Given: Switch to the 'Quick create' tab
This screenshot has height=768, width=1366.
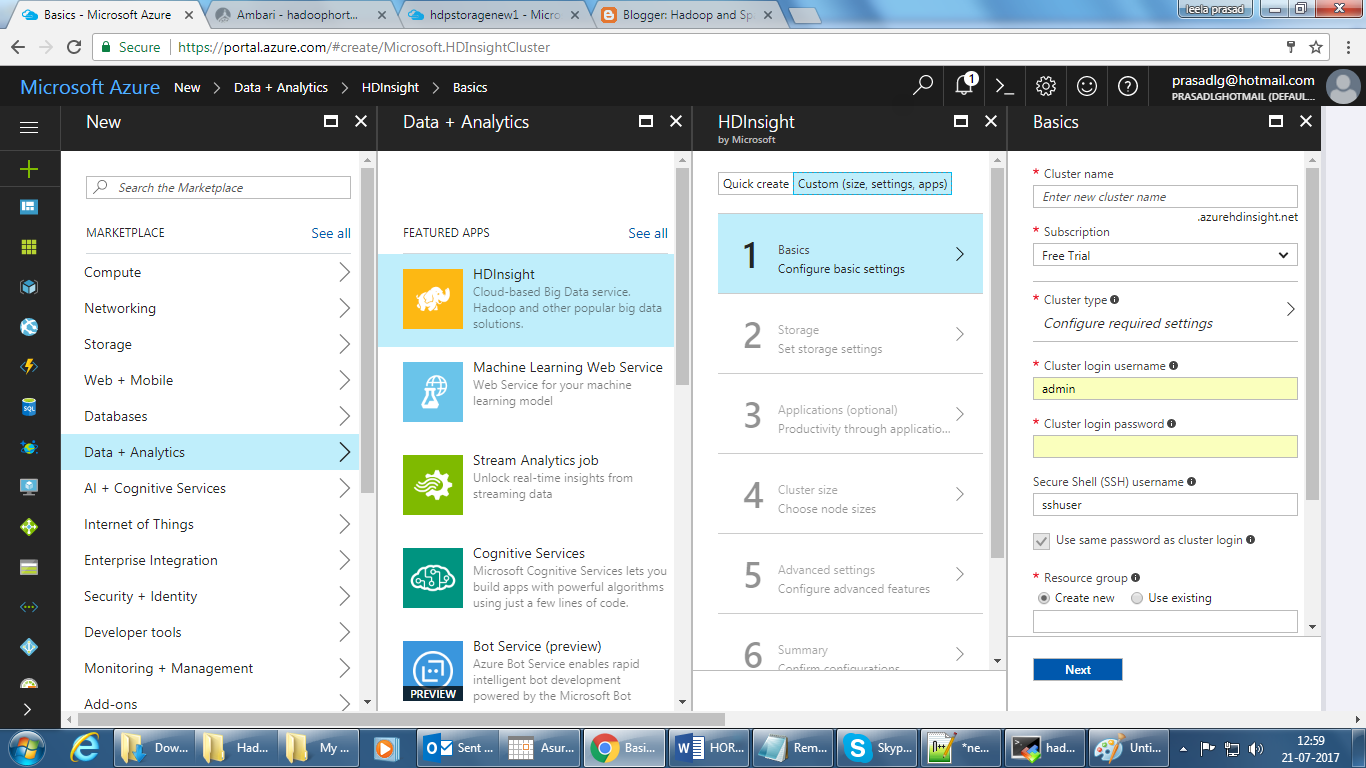Looking at the screenshot, I should pyautogui.click(x=755, y=183).
